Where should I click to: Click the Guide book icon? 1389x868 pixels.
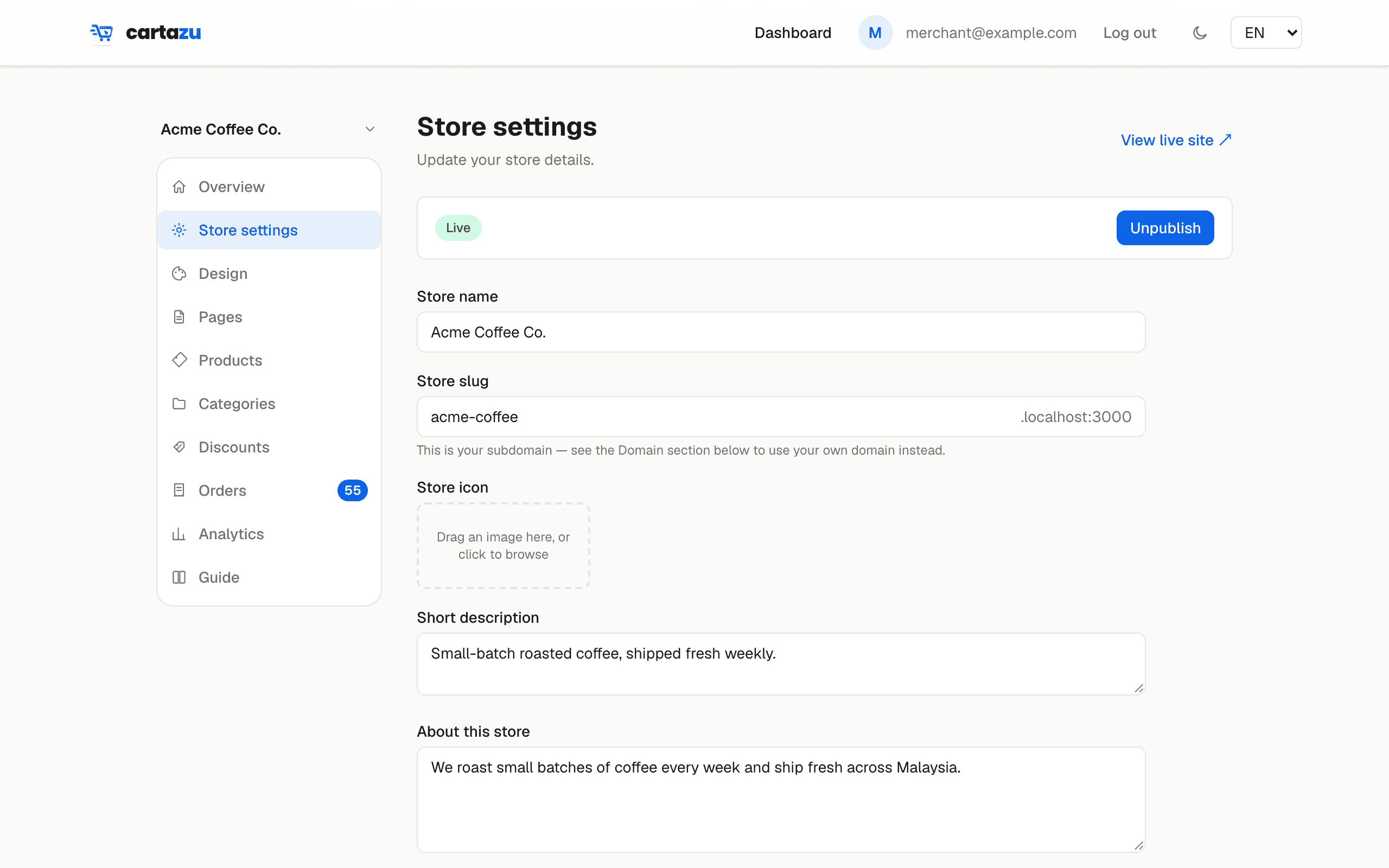click(179, 577)
